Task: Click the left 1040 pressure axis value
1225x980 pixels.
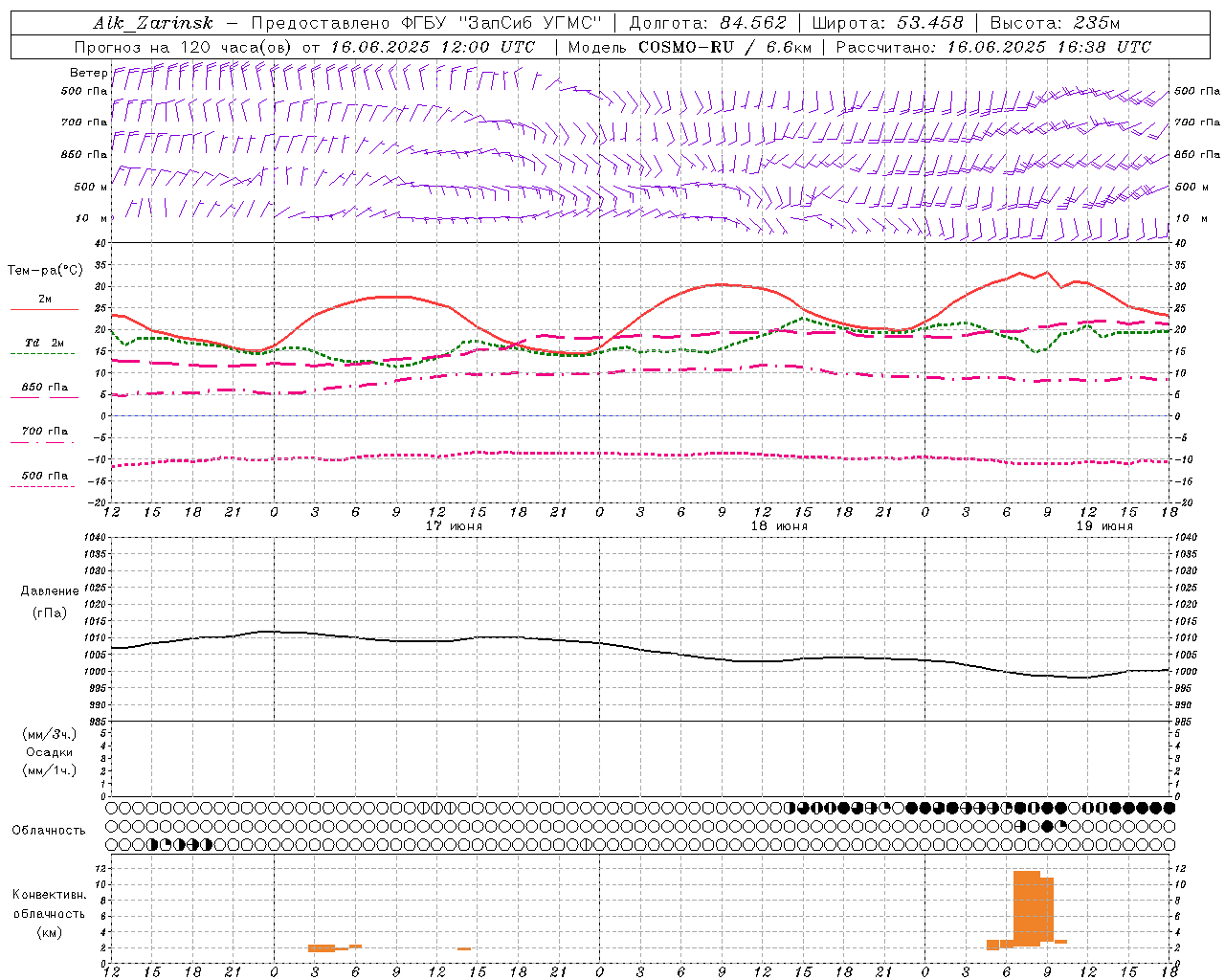Action: point(94,538)
